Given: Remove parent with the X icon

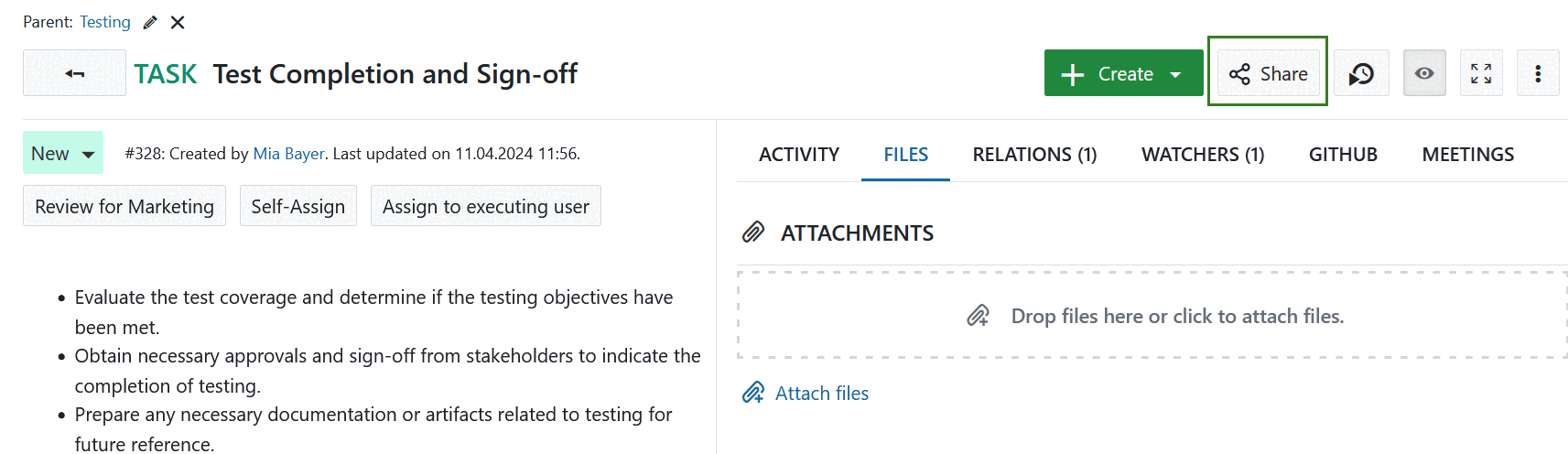Looking at the screenshot, I should 178,22.
